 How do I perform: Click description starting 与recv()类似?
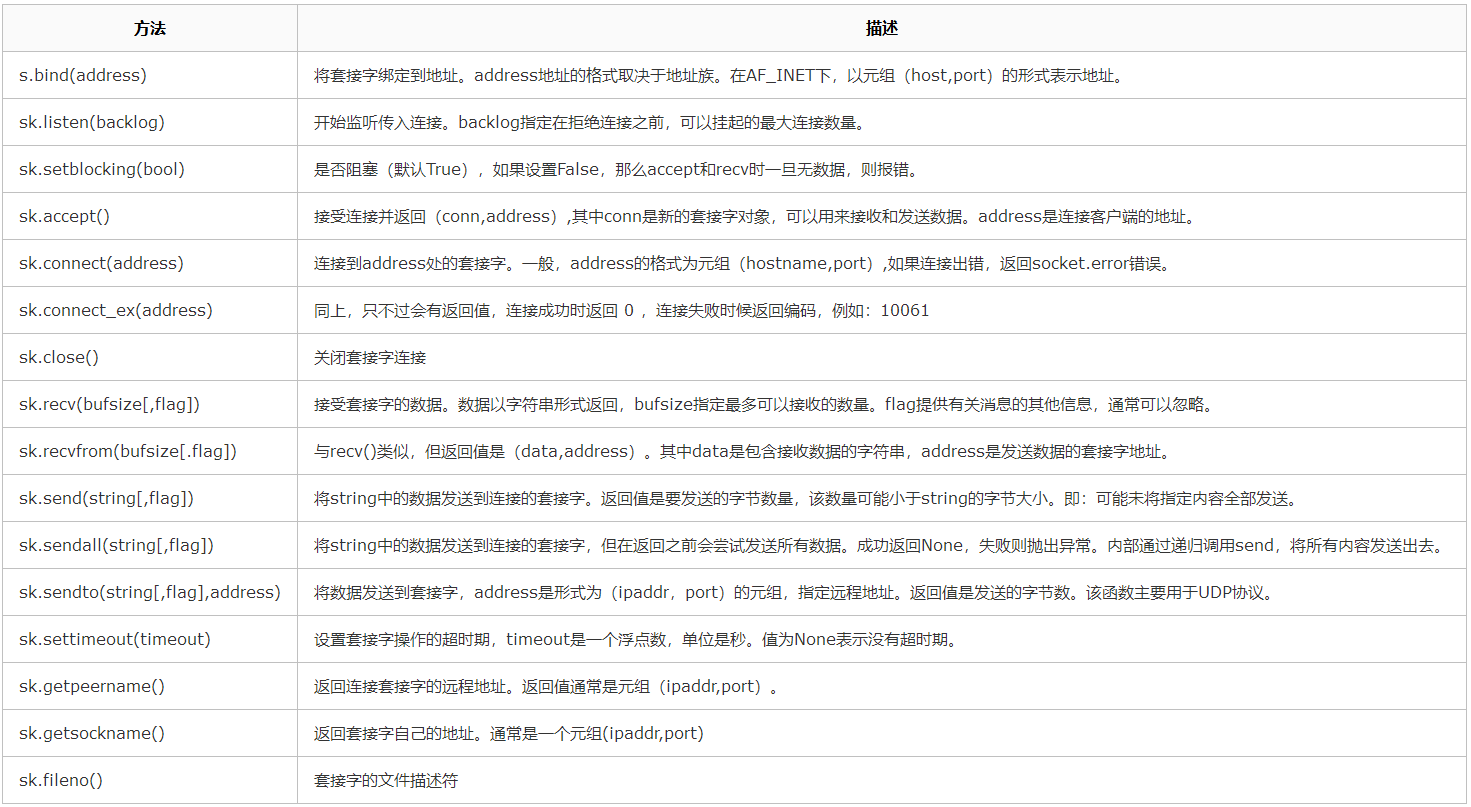point(882,451)
